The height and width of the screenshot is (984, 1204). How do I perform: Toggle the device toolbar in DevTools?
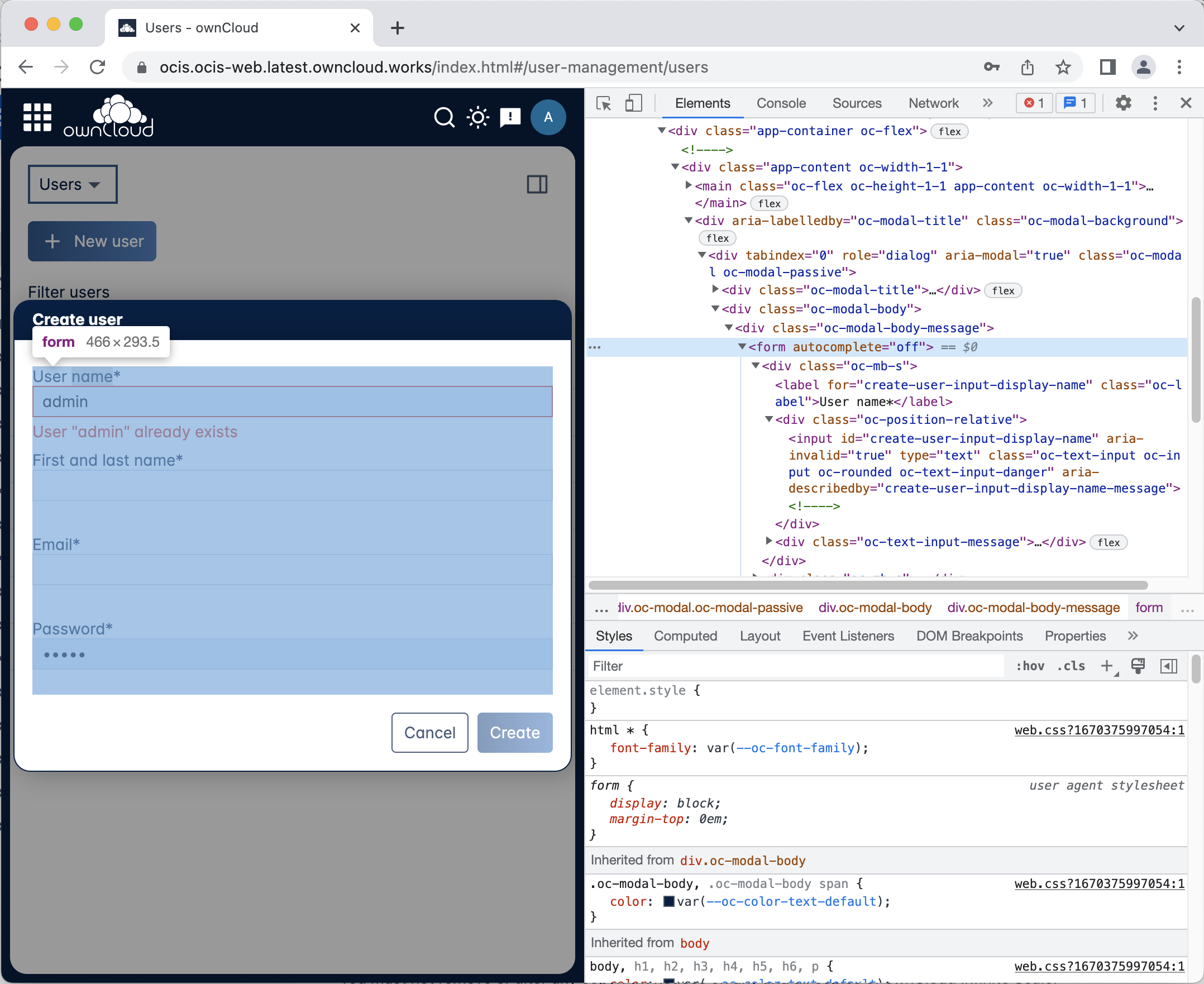coord(634,103)
